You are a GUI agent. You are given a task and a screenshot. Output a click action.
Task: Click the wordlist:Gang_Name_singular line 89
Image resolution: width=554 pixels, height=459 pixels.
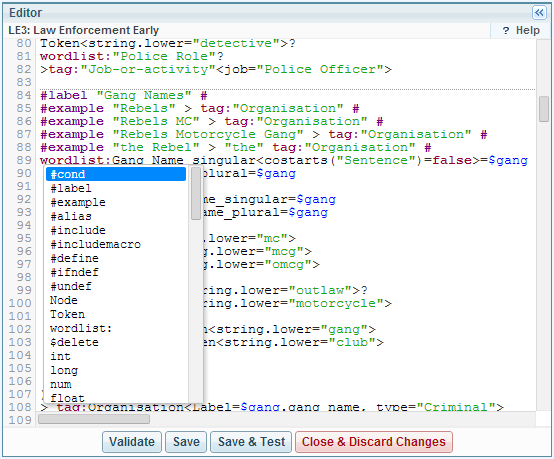point(284,160)
